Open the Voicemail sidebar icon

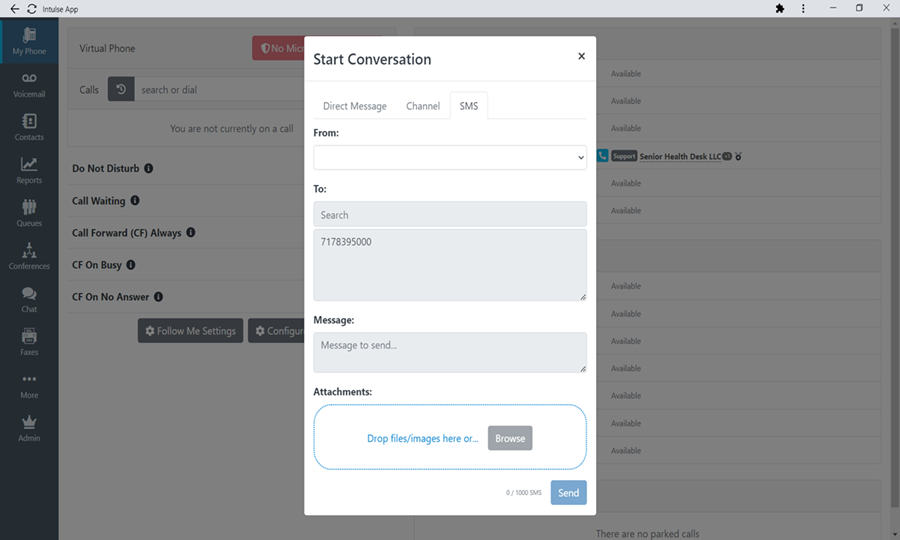tap(29, 84)
